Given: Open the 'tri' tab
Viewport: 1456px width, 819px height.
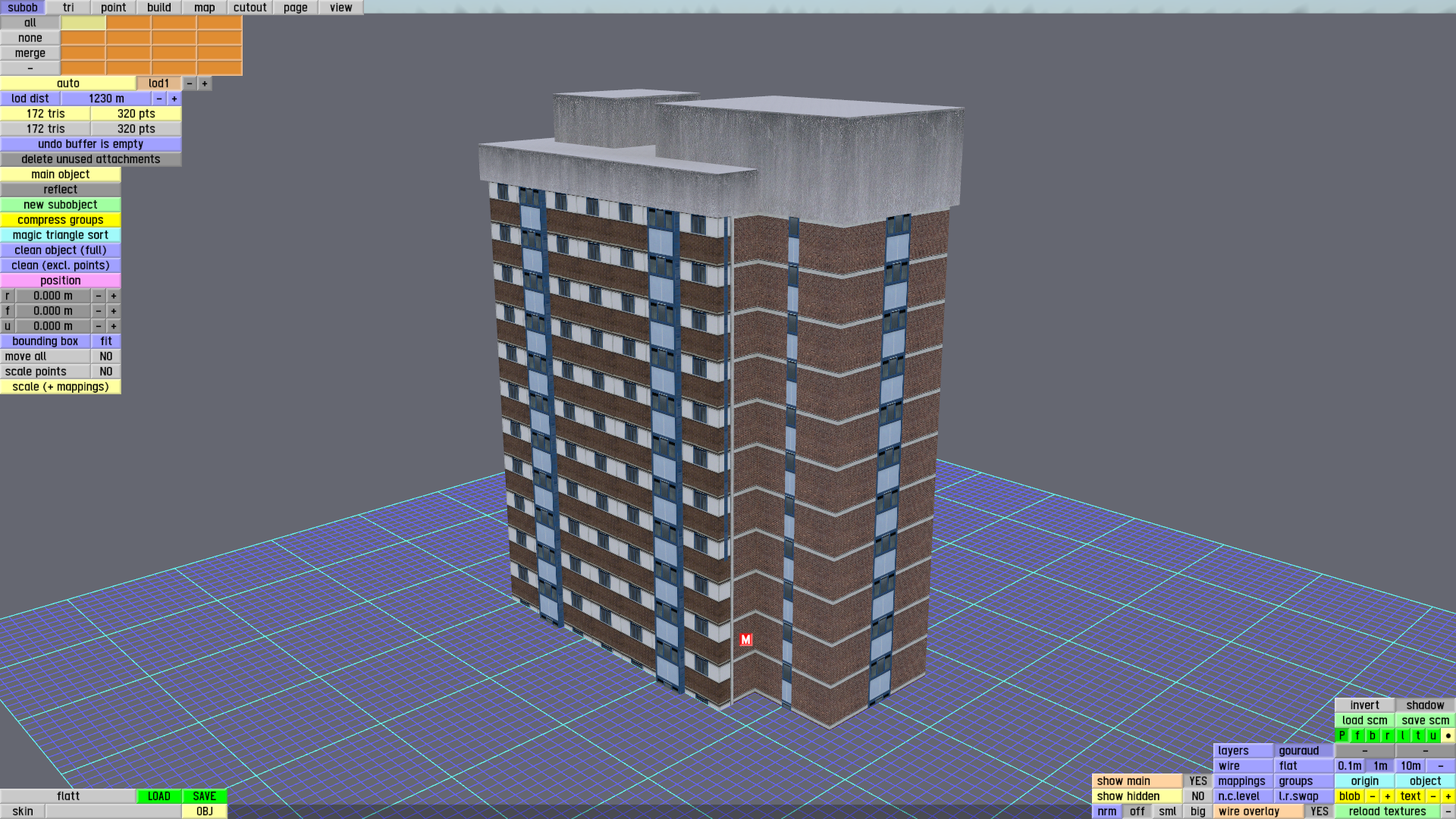Looking at the screenshot, I should click(x=68, y=8).
